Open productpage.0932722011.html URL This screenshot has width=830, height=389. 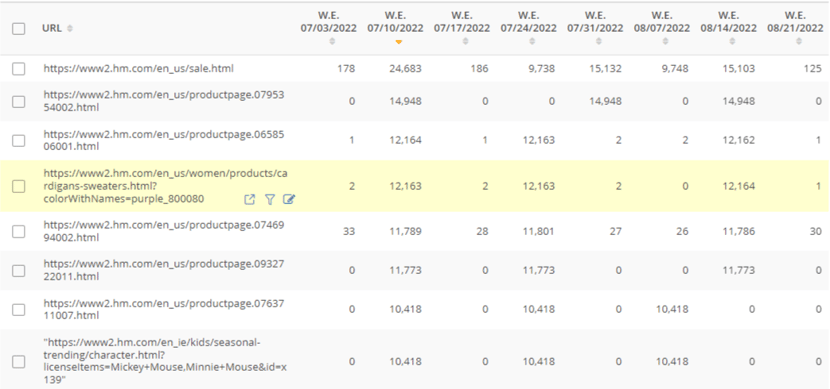[x=164, y=270]
